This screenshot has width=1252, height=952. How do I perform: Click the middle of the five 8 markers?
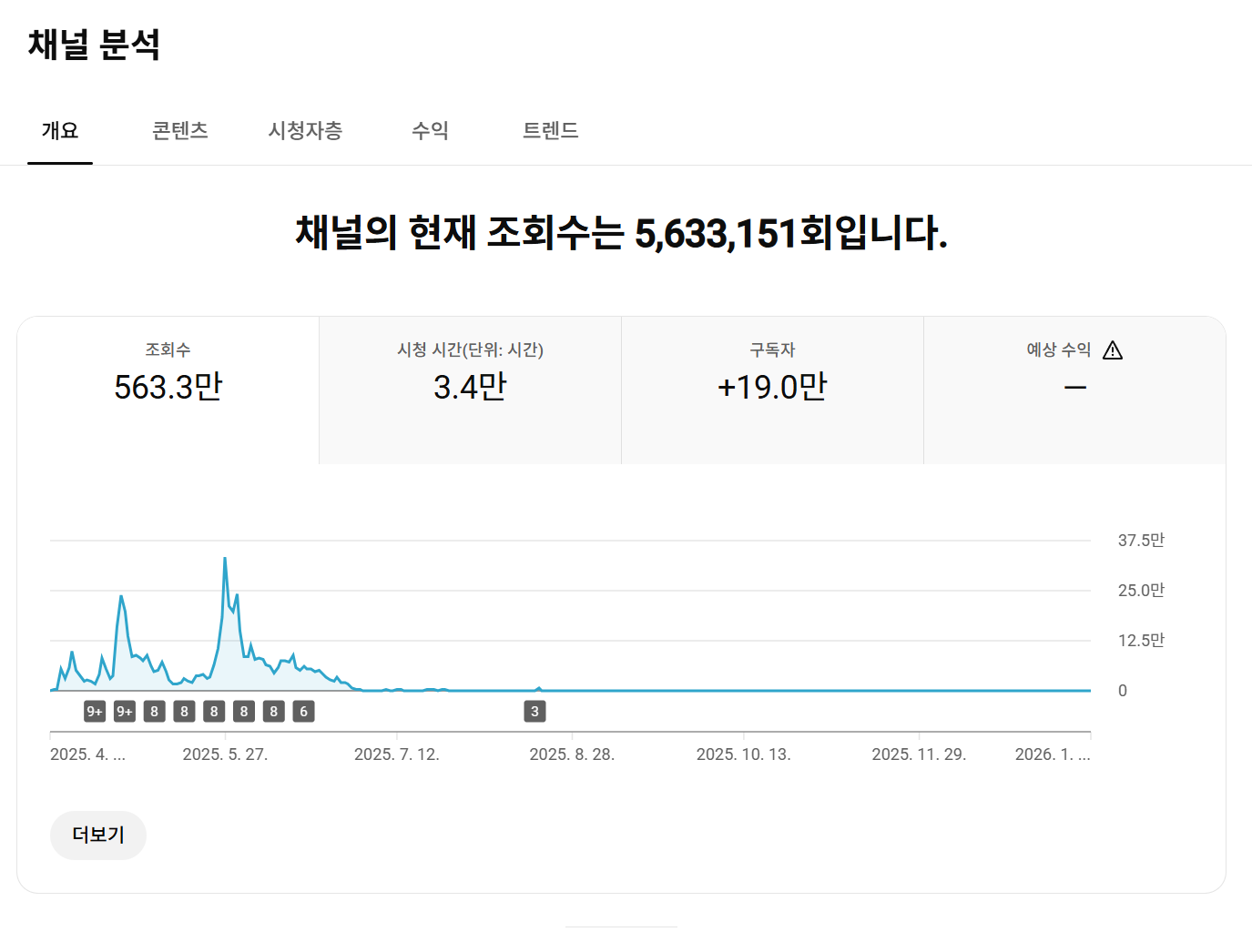[x=214, y=711]
